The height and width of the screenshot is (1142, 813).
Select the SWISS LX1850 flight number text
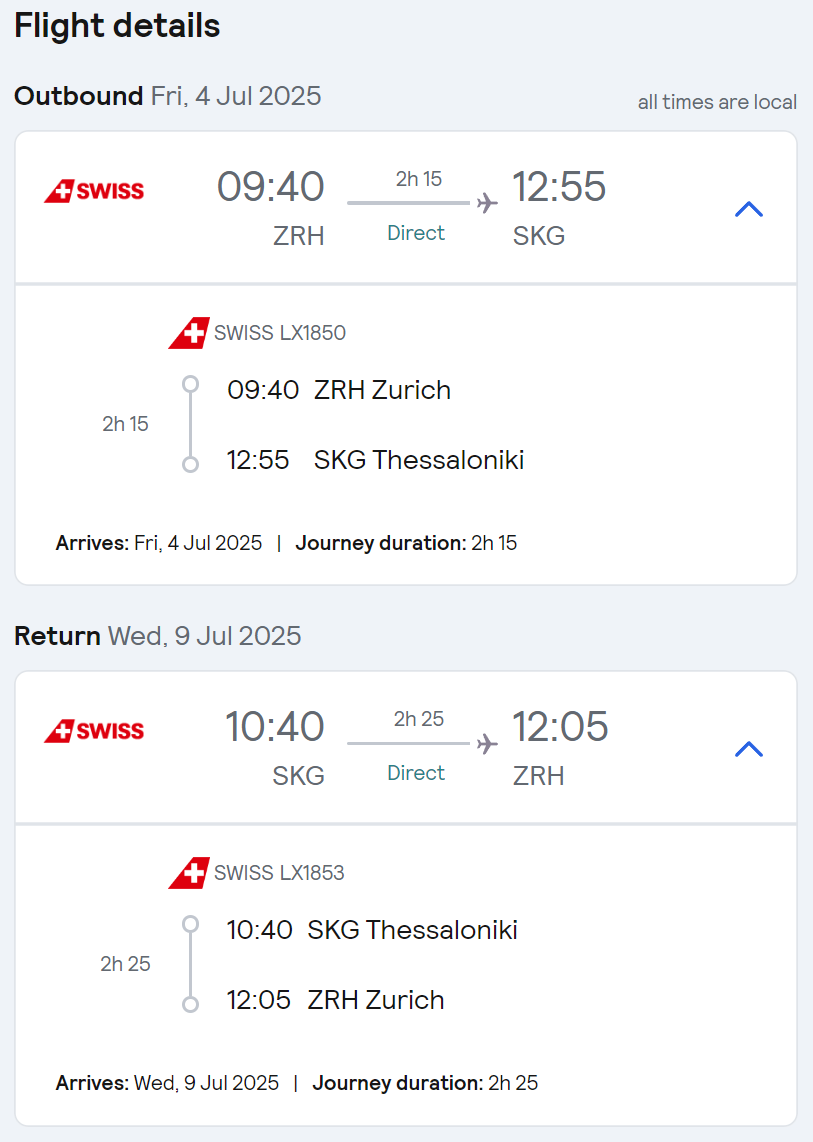click(280, 333)
